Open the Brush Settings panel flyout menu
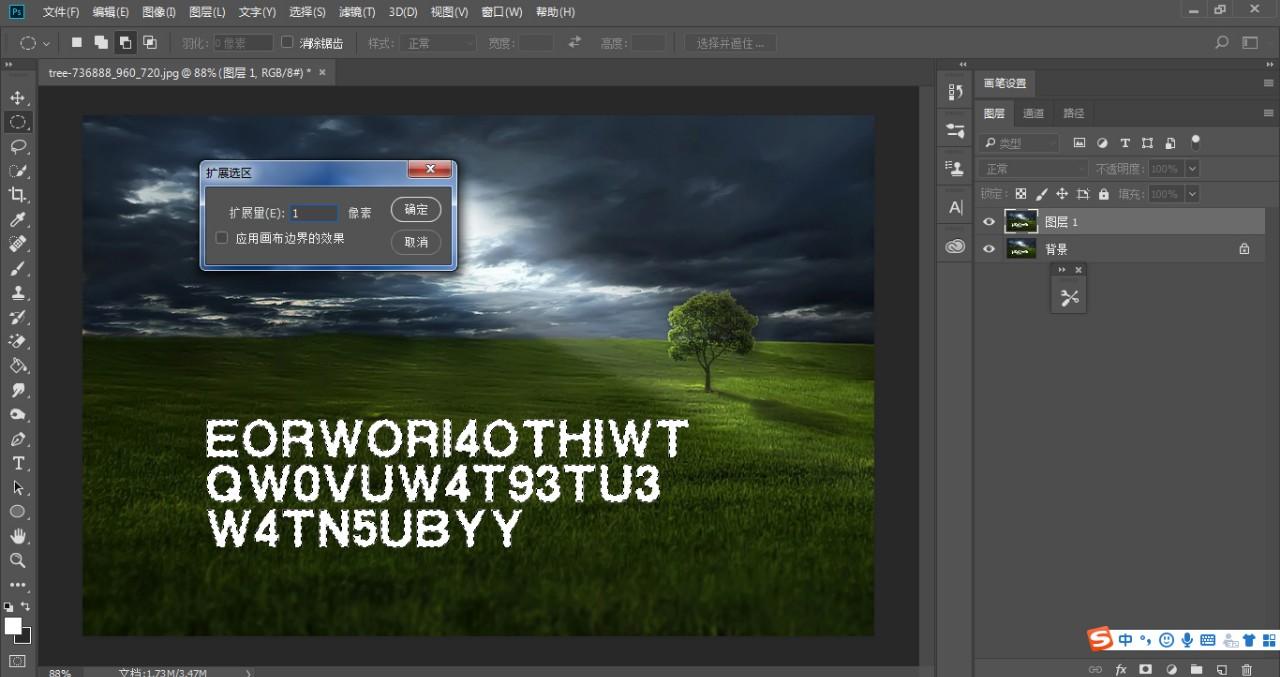Screen dimensions: 1280x677 [1268, 83]
